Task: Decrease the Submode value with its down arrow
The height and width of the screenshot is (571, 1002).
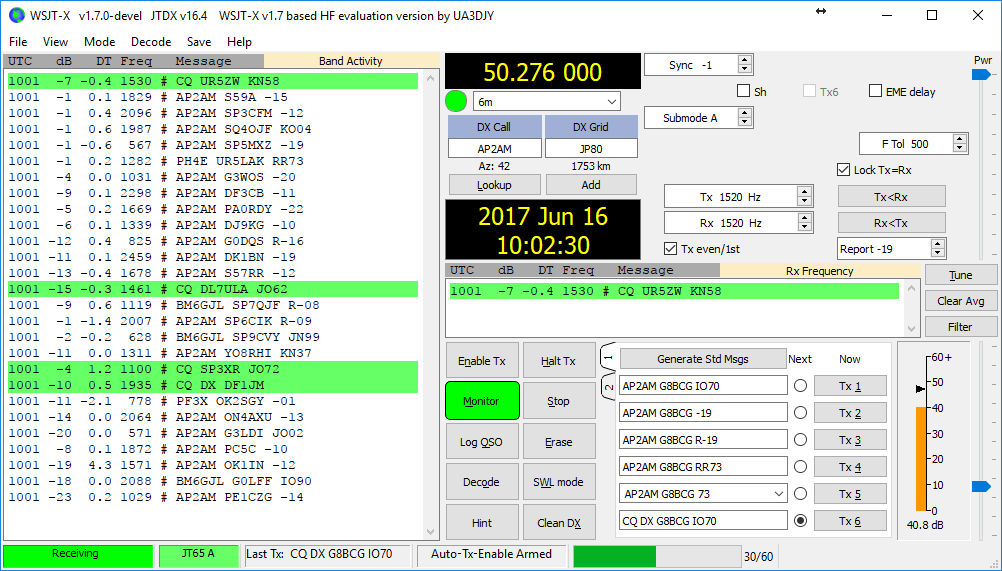Action: [744, 123]
